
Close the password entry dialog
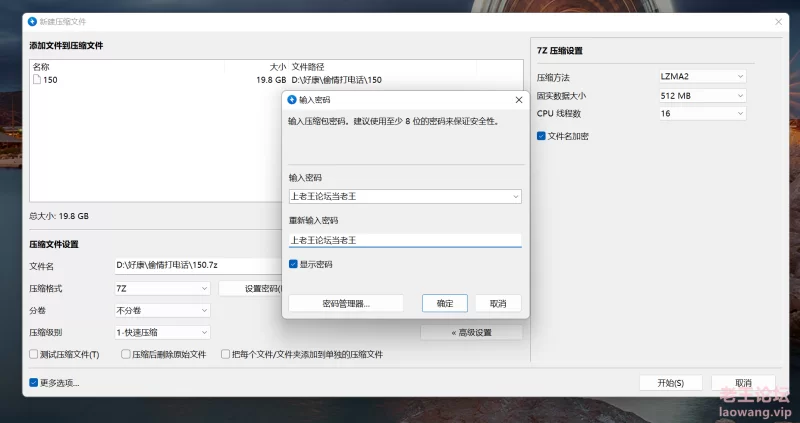point(519,100)
